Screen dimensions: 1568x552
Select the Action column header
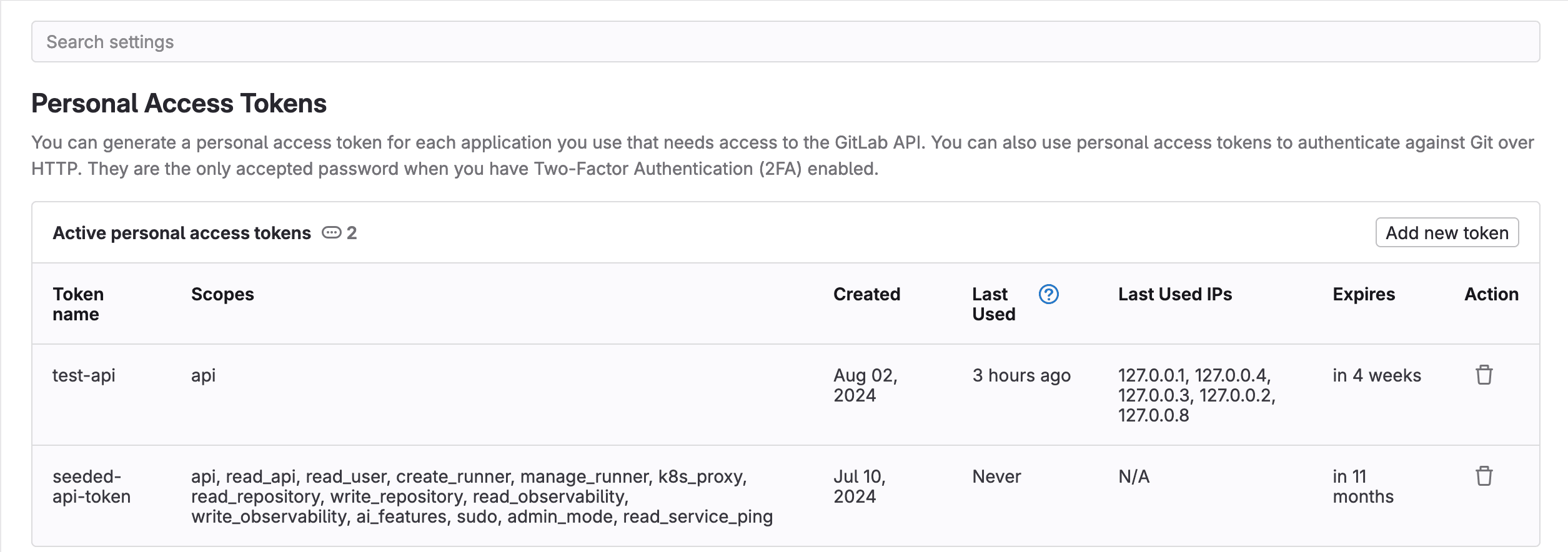click(1491, 294)
